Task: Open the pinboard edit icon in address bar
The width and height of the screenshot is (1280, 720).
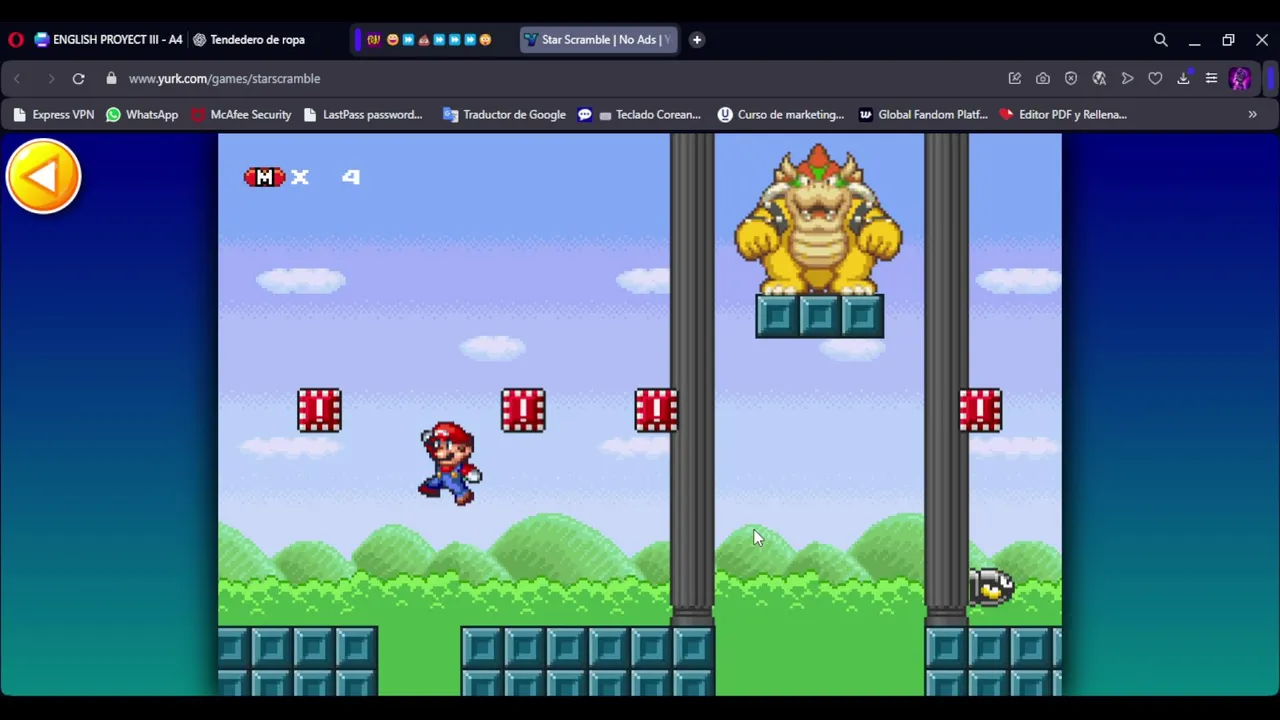Action: coord(1014,78)
